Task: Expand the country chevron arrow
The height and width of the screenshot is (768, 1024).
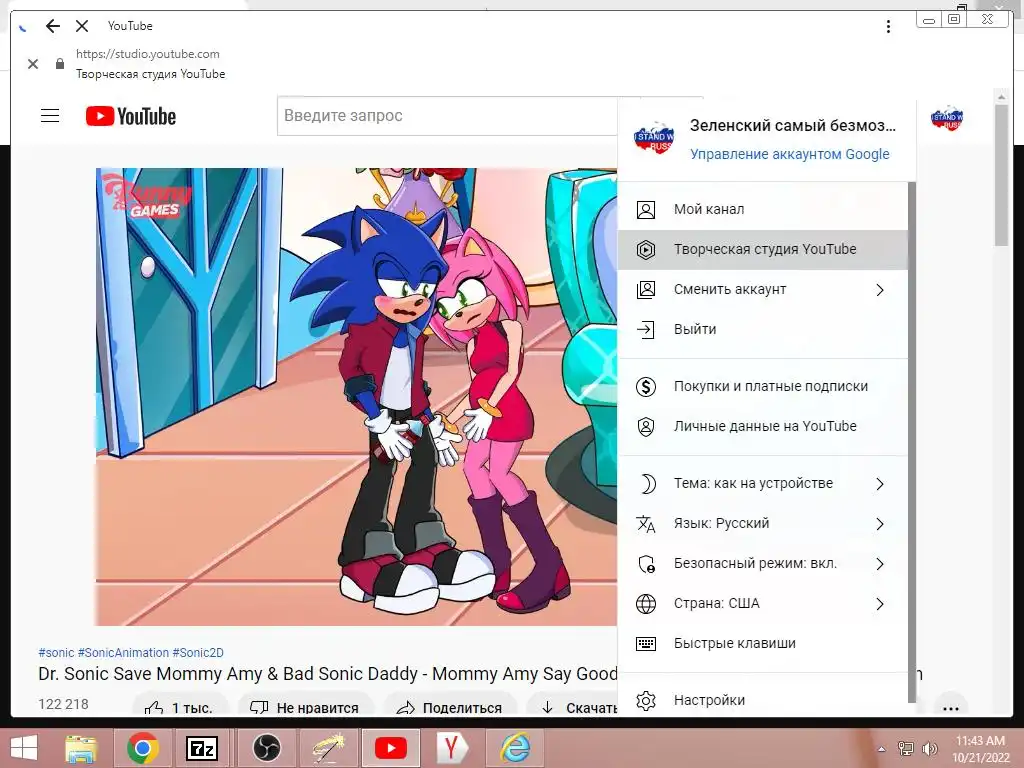Action: click(880, 603)
